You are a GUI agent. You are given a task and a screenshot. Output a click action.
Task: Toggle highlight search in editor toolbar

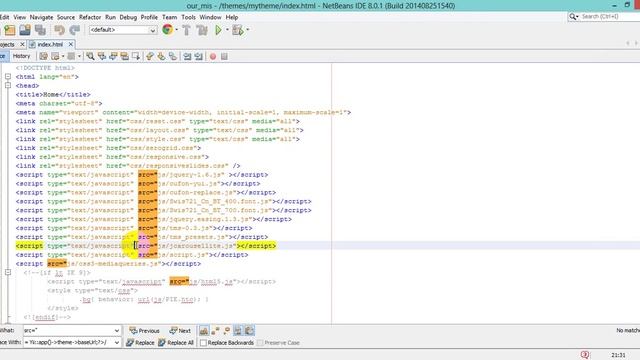tap(124, 56)
